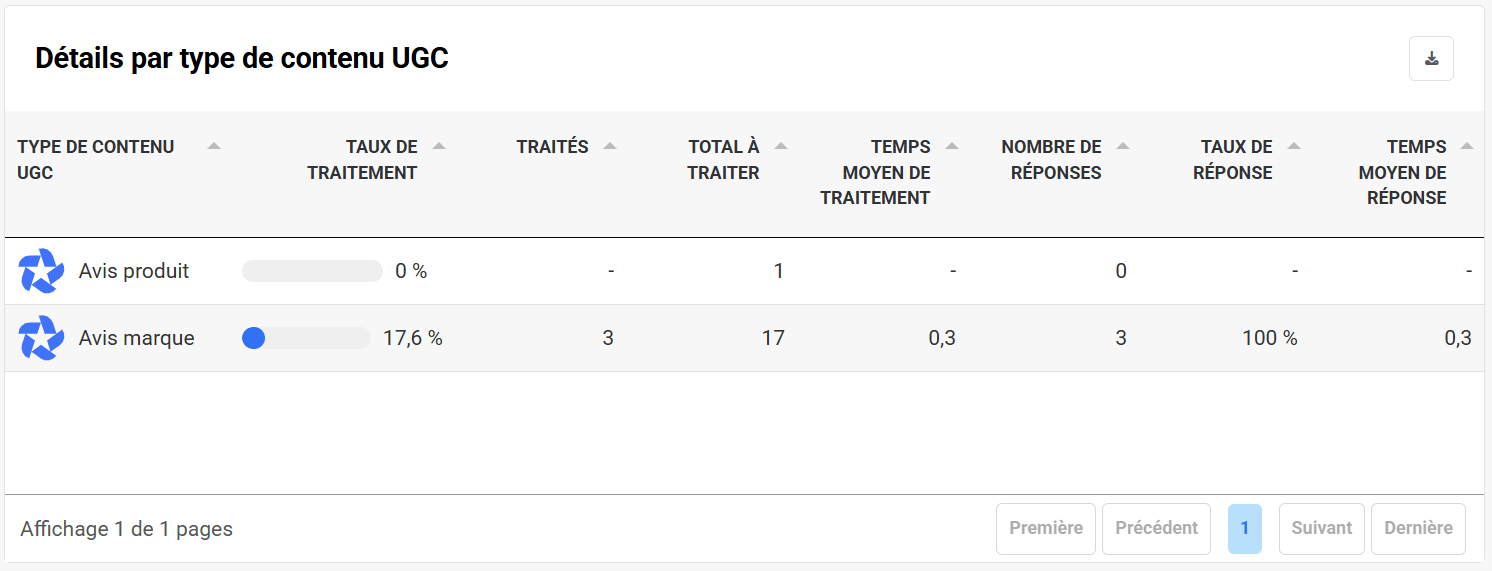Sort by Taux de traitement arrow
This screenshot has height=571, width=1492.
pyautogui.click(x=439, y=147)
